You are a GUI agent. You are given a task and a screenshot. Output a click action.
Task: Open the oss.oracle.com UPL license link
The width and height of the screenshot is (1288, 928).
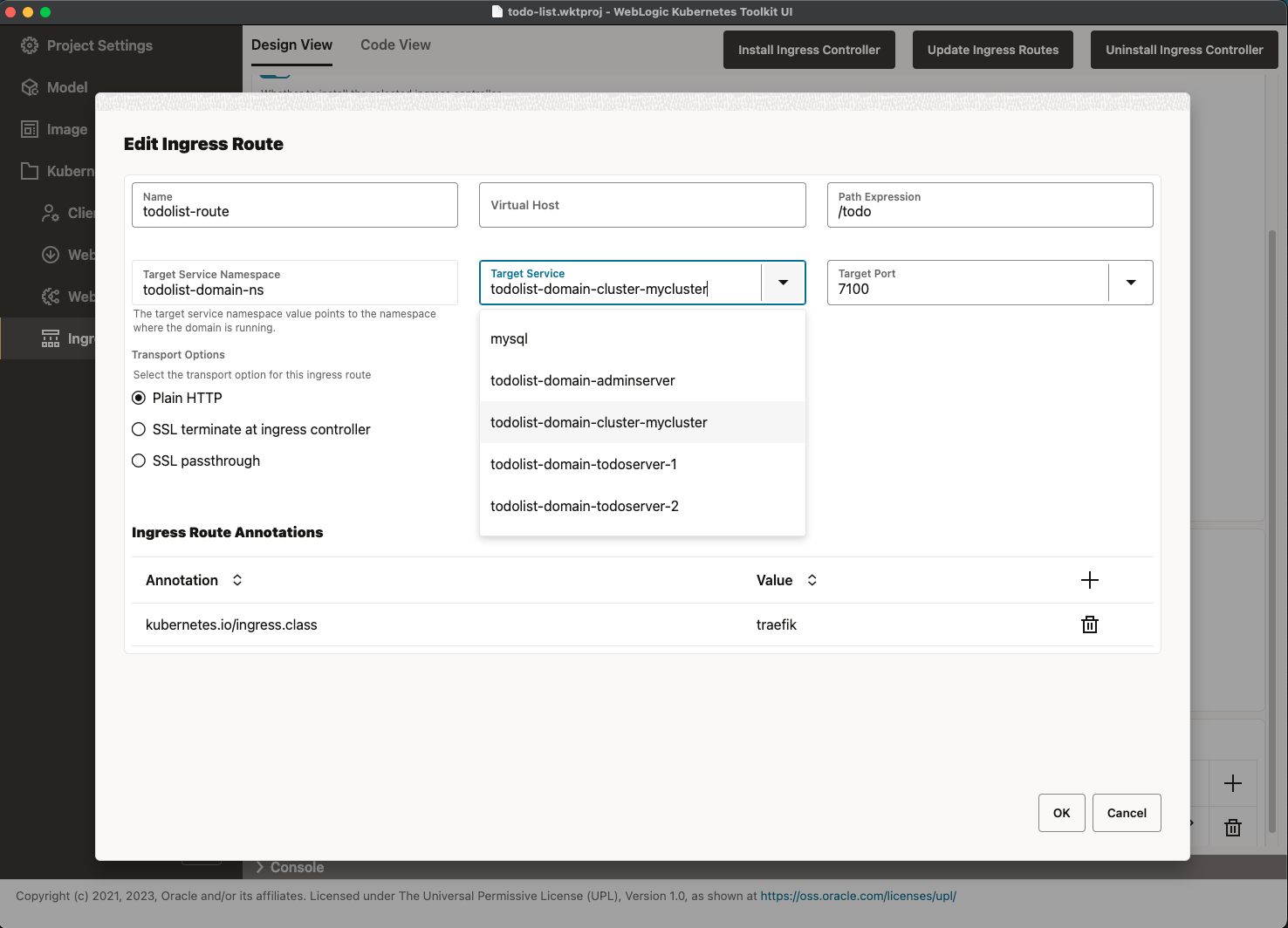(x=858, y=896)
